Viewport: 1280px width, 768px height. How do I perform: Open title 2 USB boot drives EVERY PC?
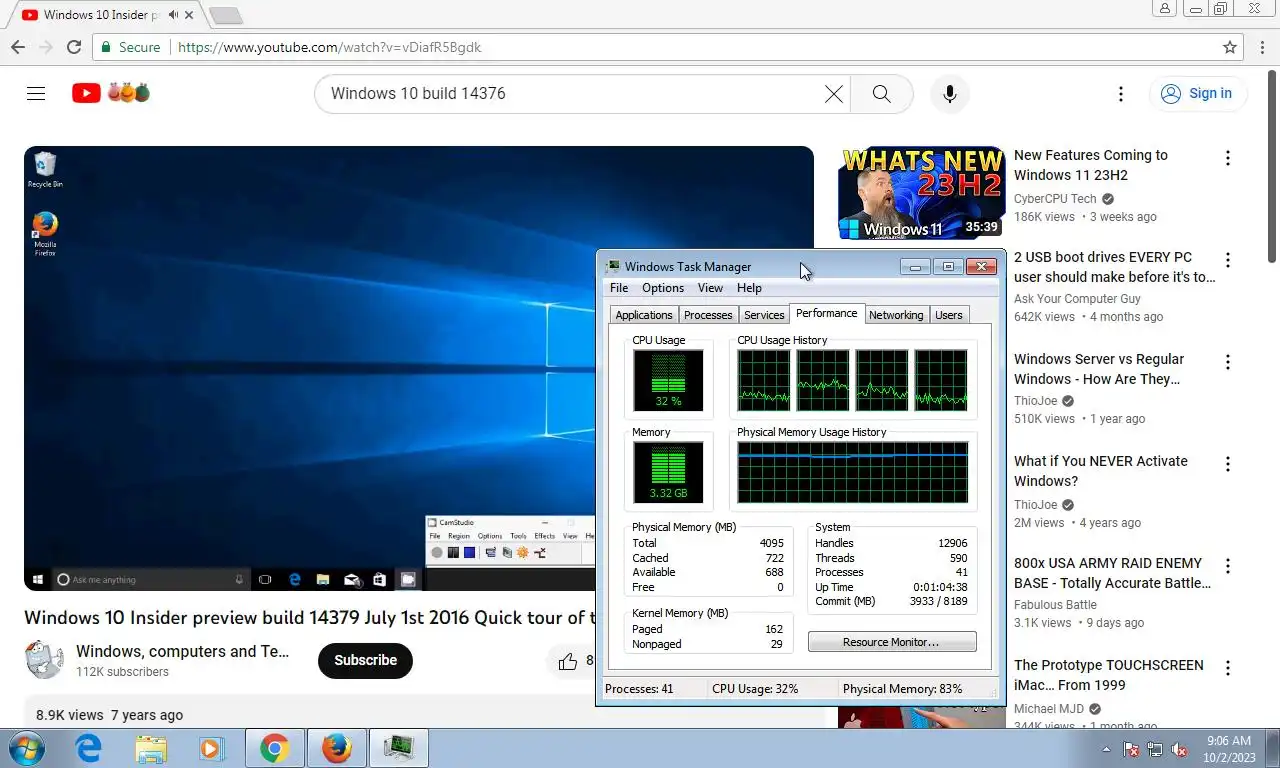pyautogui.click(x=1115, y=267)
